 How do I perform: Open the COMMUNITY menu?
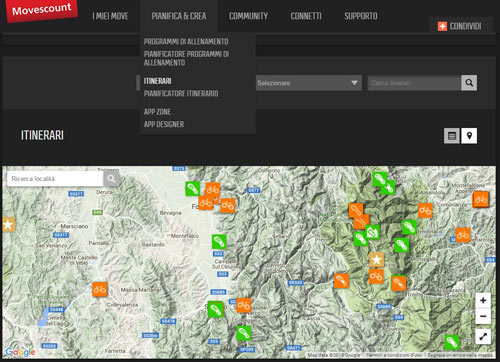point(248,16)
